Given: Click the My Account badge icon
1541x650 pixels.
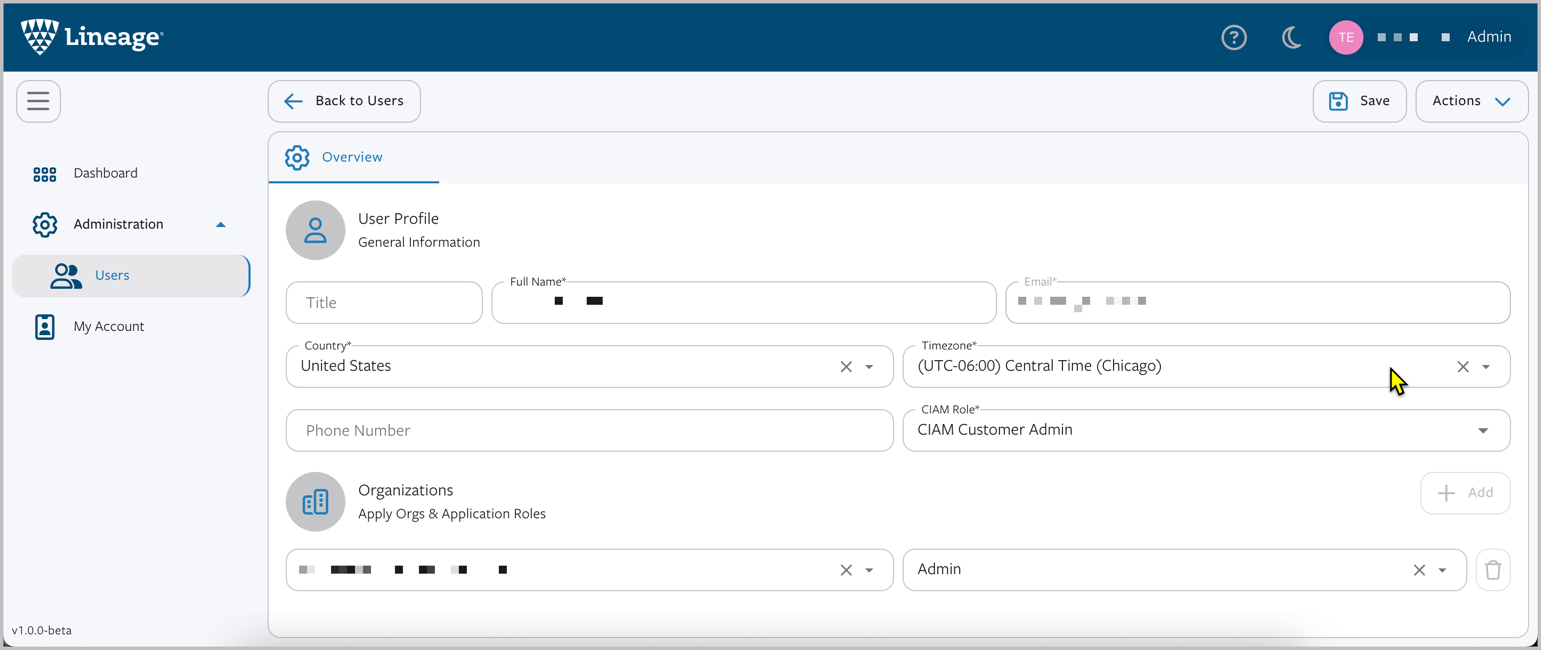Looking at the screenshot, I should (x=44, y=326).
